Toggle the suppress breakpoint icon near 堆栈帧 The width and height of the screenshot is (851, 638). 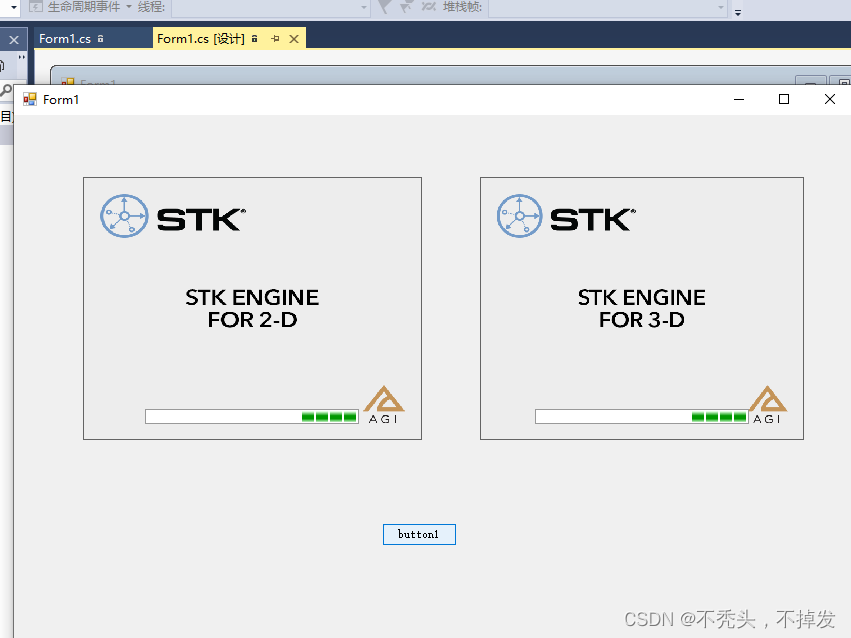427,9
